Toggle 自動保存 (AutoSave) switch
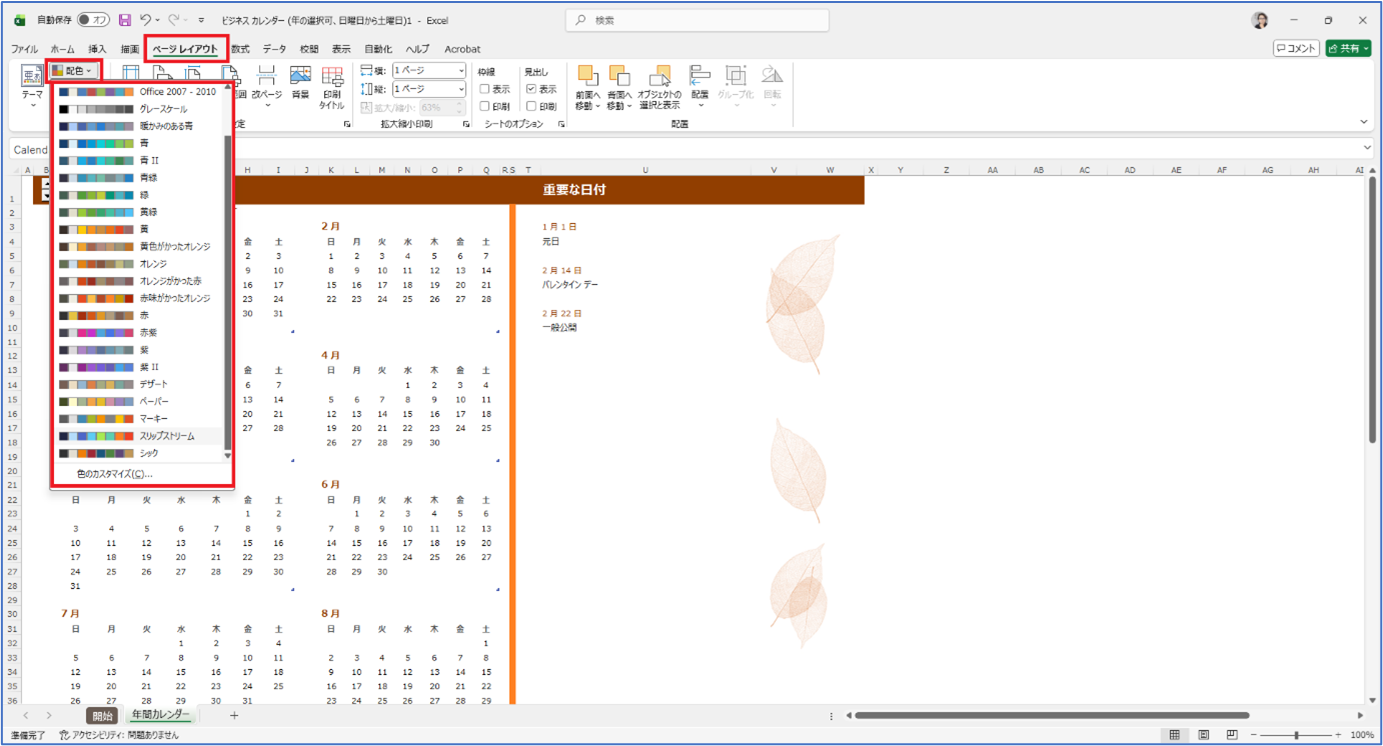 click(x=93, y=20)
